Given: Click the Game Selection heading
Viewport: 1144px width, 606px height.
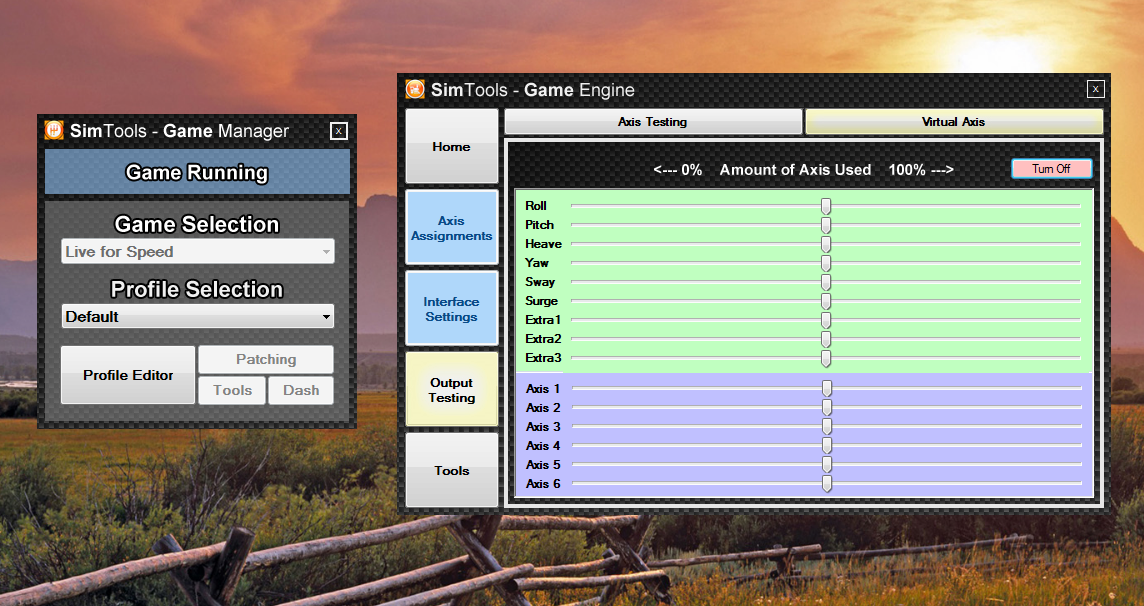Looking at the screenshot, I should pyautogui.click(x=197, y=224).
